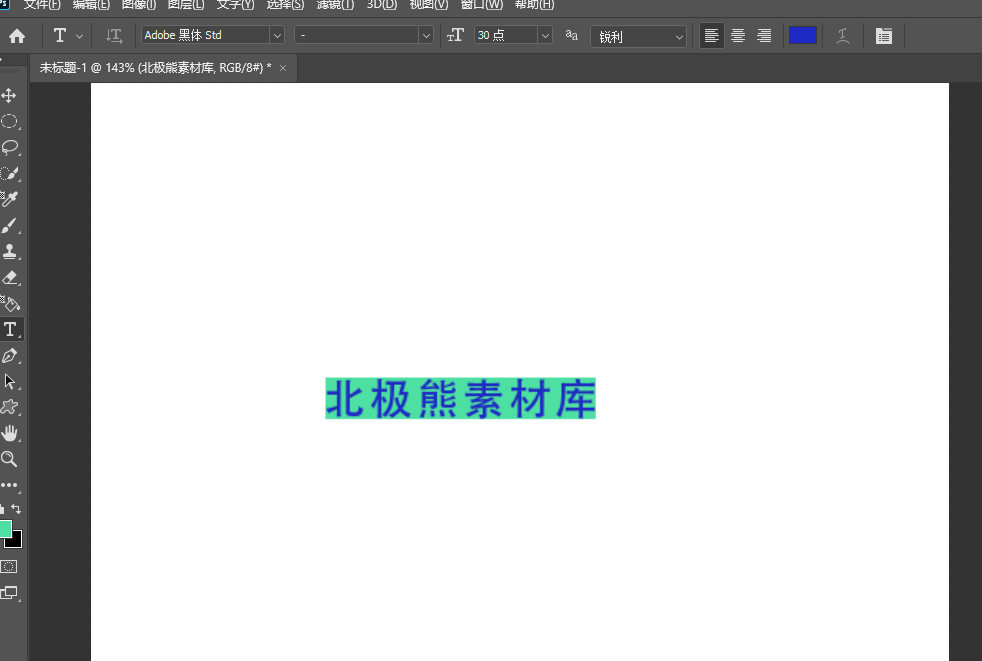Click the Adobe 黑体 Std font field
Image resolution: width=982 pixels, height=661 pixels.
pos(205,35)
